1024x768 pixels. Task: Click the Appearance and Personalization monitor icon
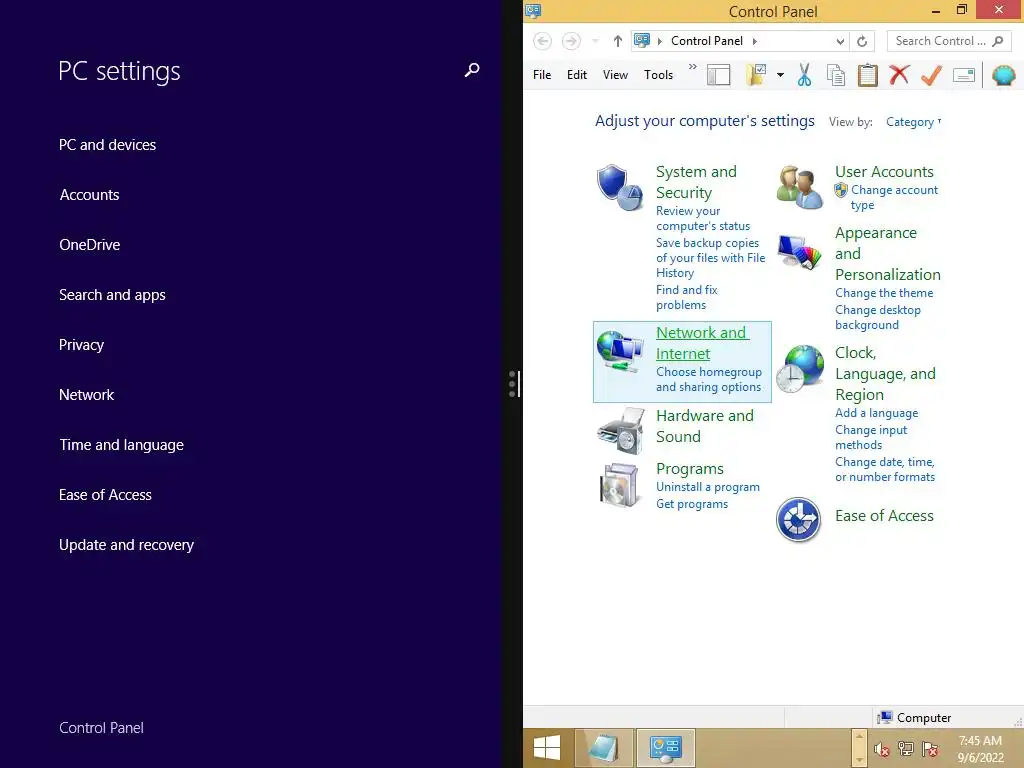coord(799,251)
